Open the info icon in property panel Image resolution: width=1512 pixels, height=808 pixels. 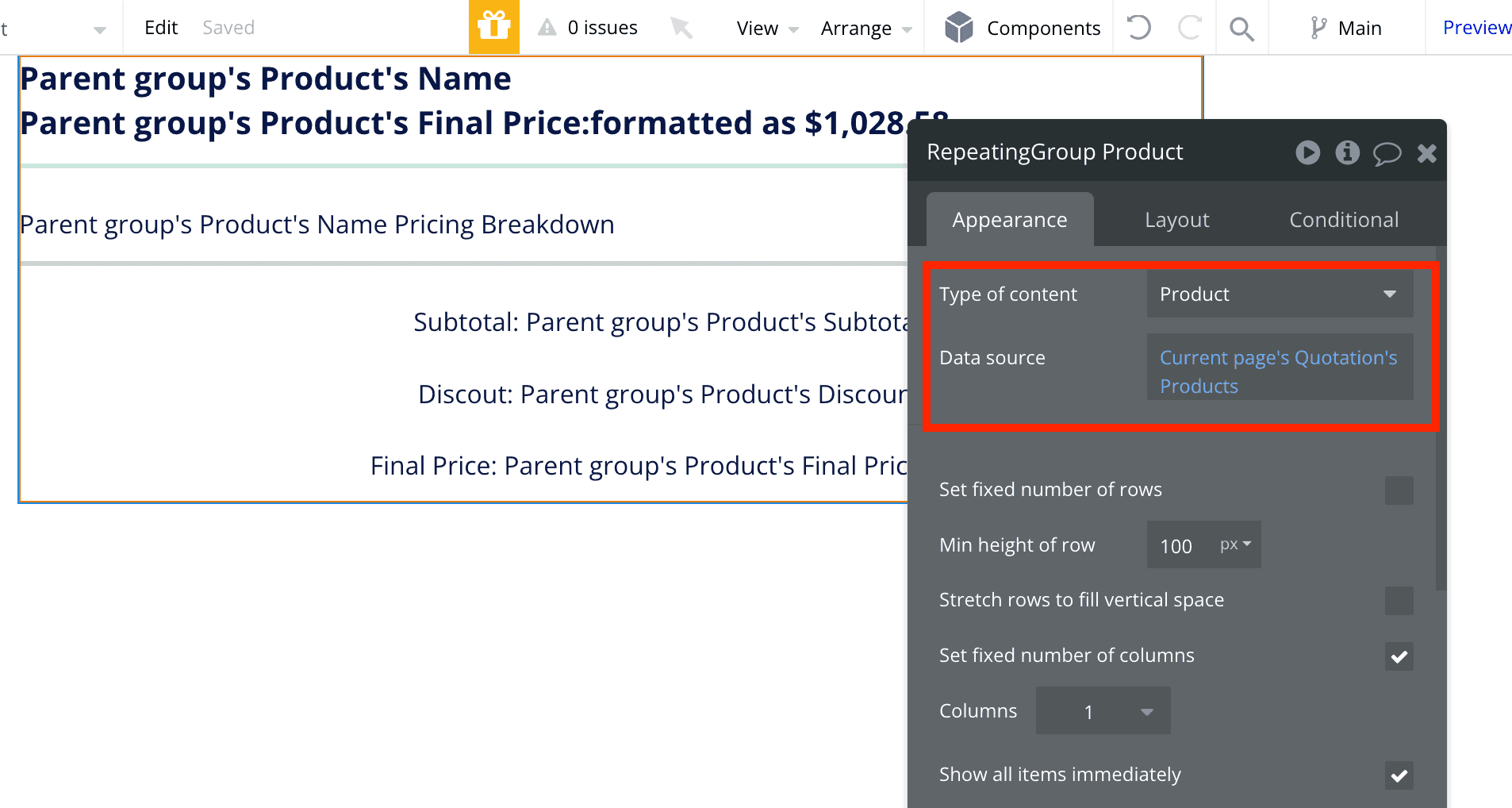click(1347, 152)
